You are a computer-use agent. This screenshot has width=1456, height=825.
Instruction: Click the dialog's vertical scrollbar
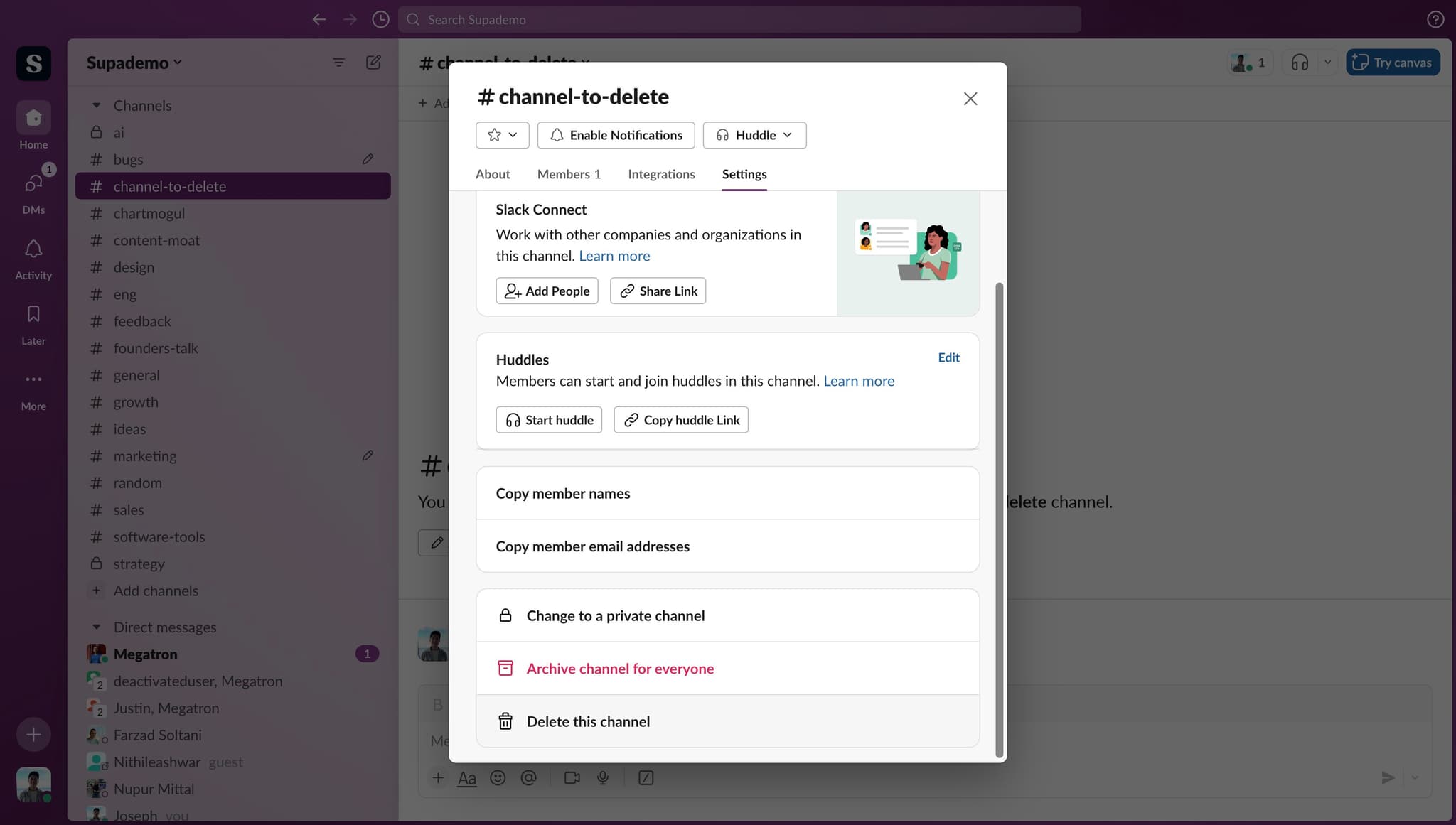point(999,519)
